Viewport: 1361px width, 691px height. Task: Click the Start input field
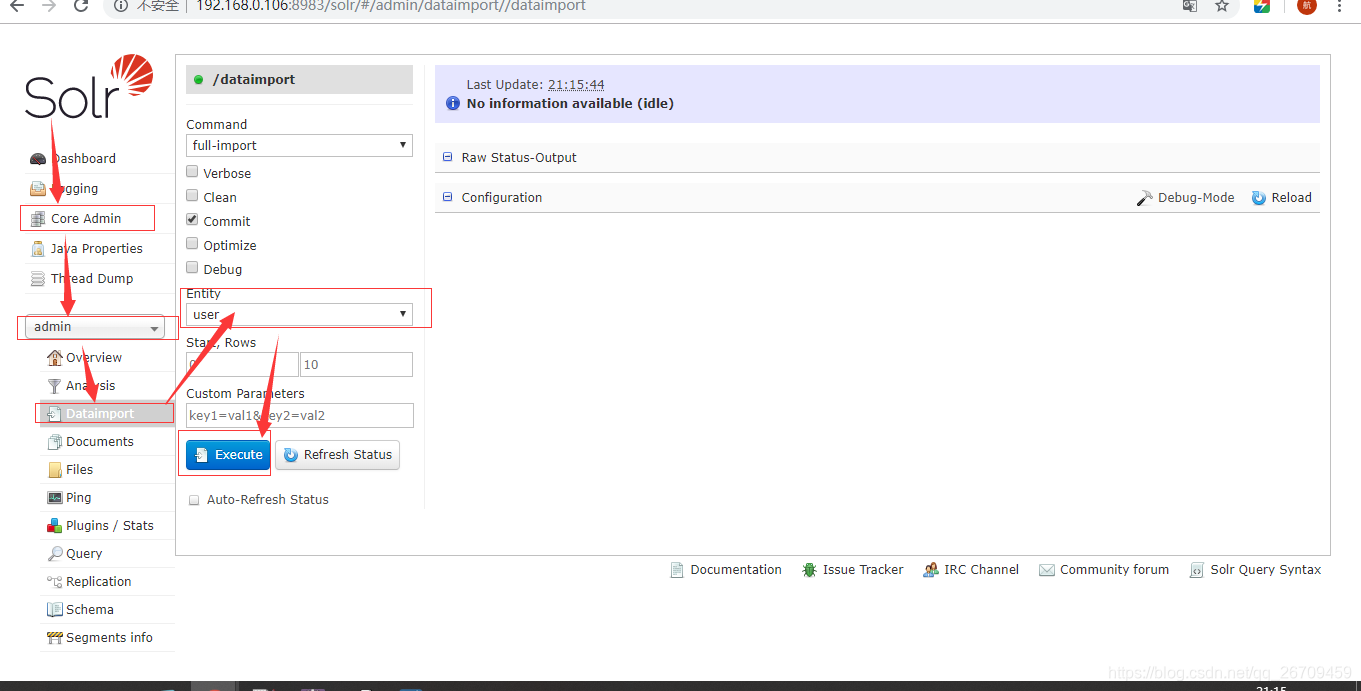pos(242,365)
